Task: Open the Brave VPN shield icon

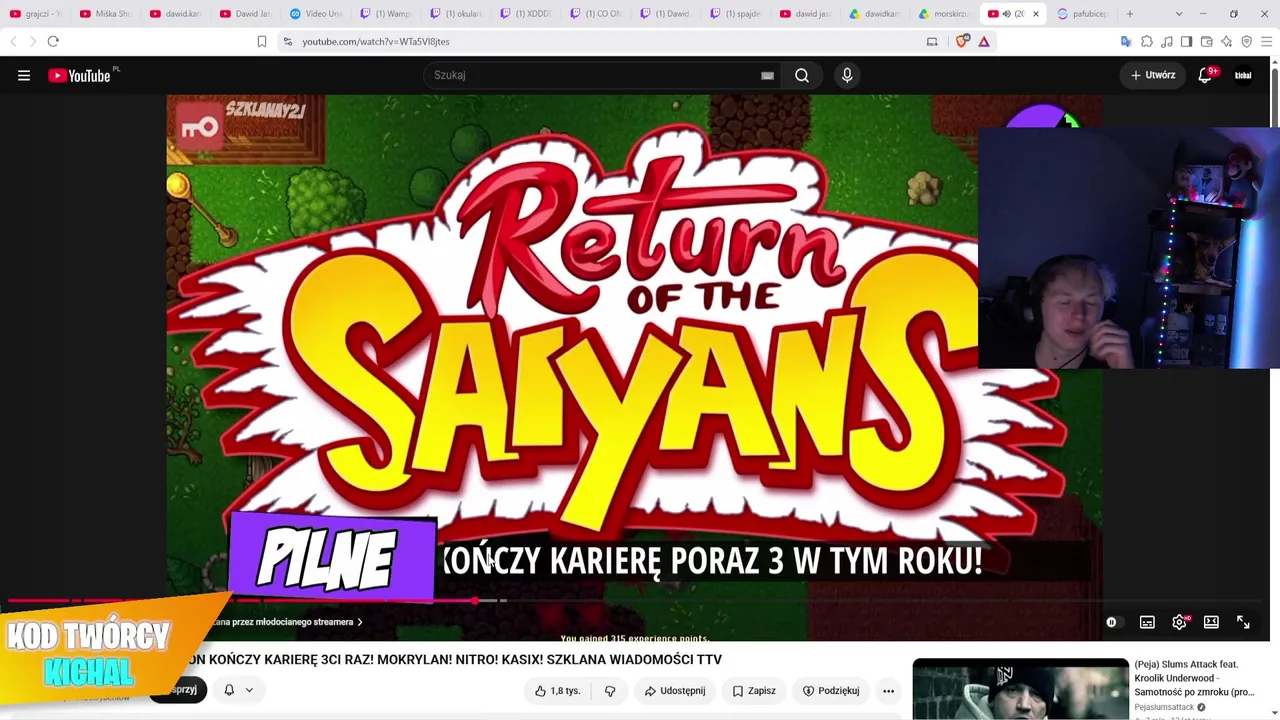Action: click(x=1246, y=41)
